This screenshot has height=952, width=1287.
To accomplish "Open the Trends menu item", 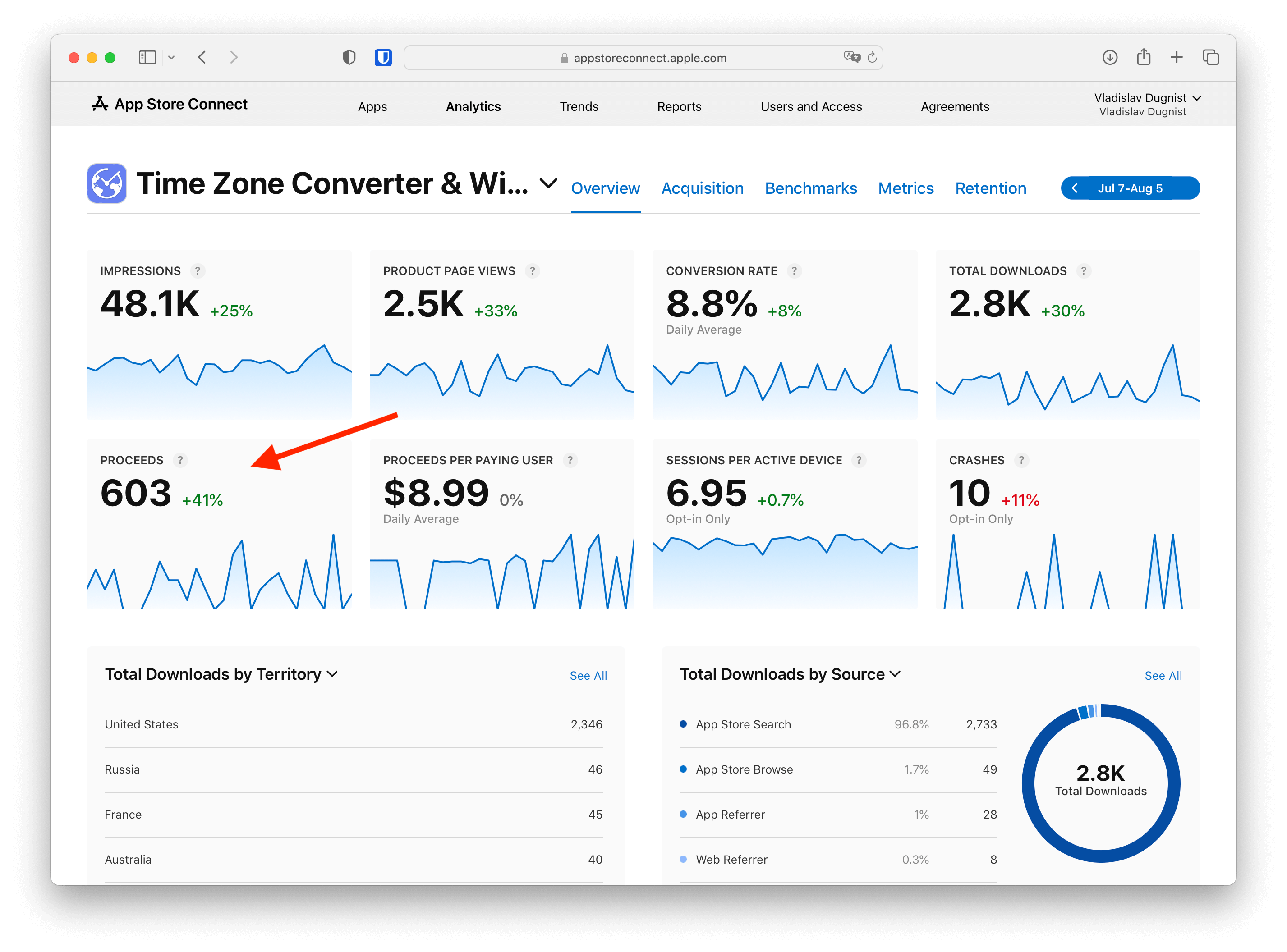I will point(579,107).
